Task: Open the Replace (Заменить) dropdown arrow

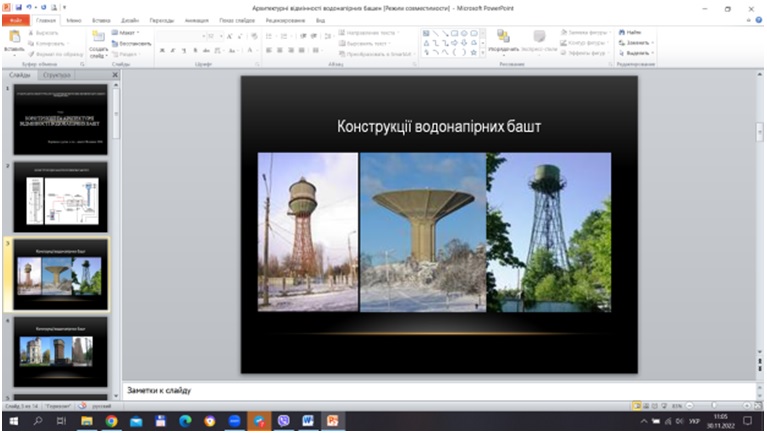Action: 652,43
